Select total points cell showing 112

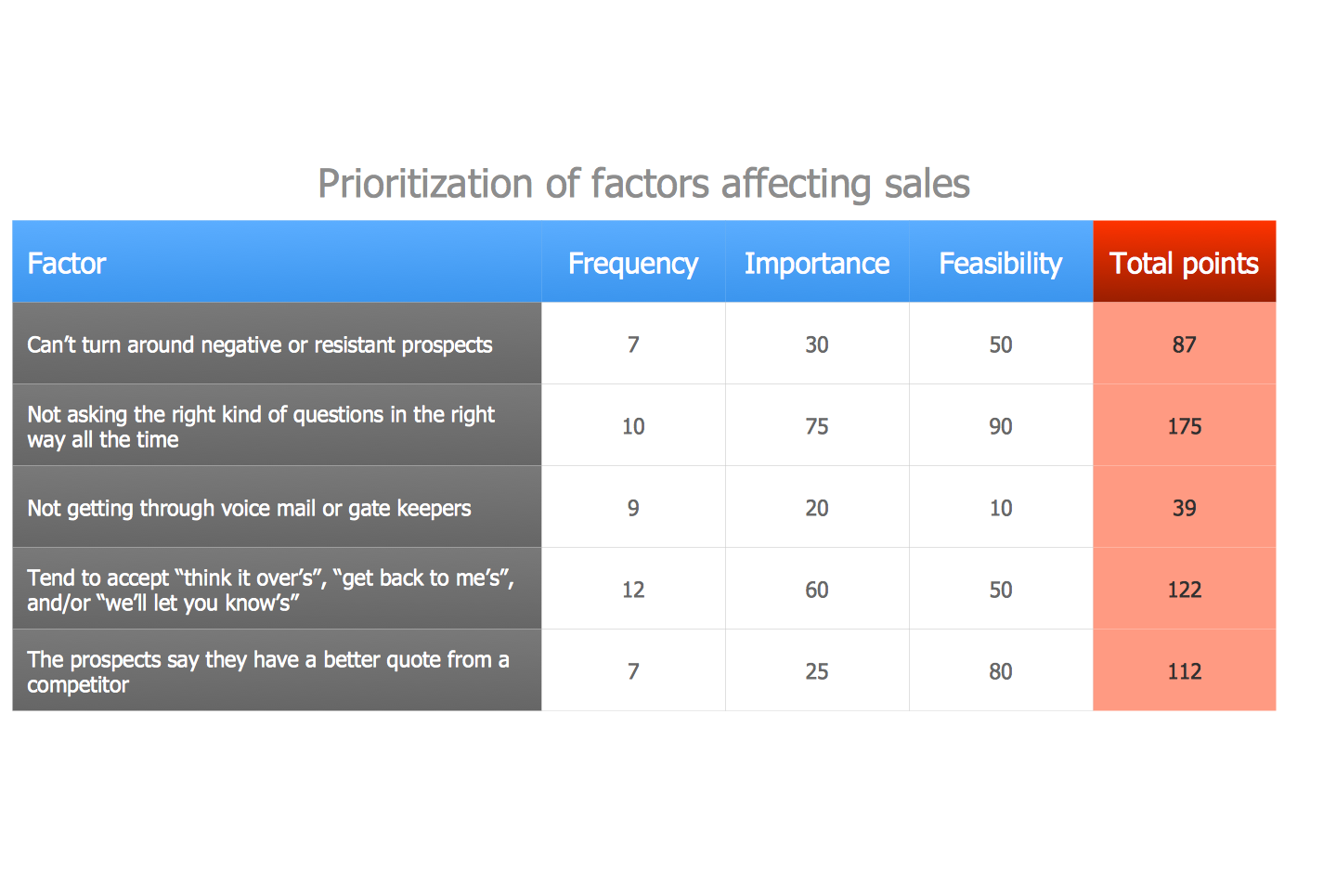pyautogui.click(x=1184, y=671)
